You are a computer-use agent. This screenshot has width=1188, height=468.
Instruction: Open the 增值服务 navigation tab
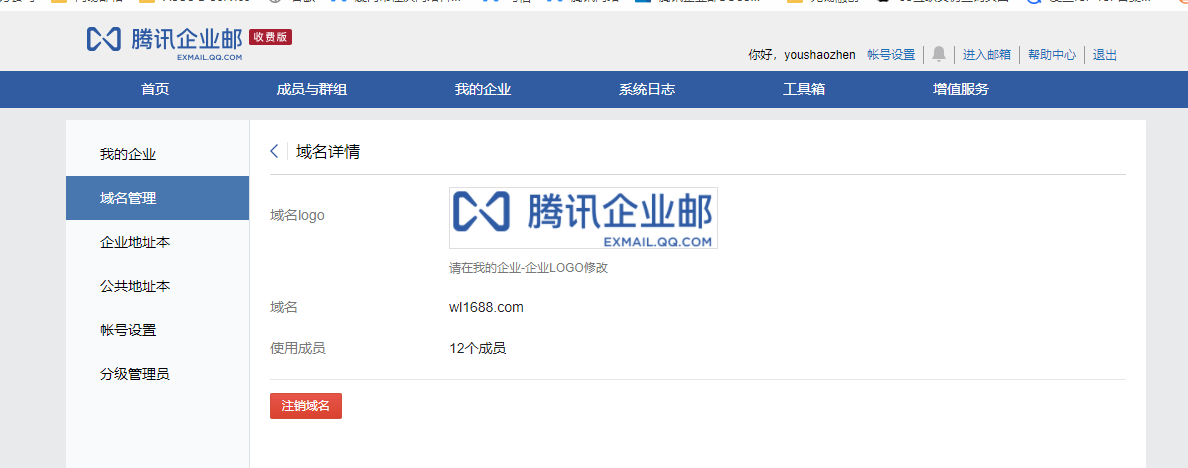point(961,89)
